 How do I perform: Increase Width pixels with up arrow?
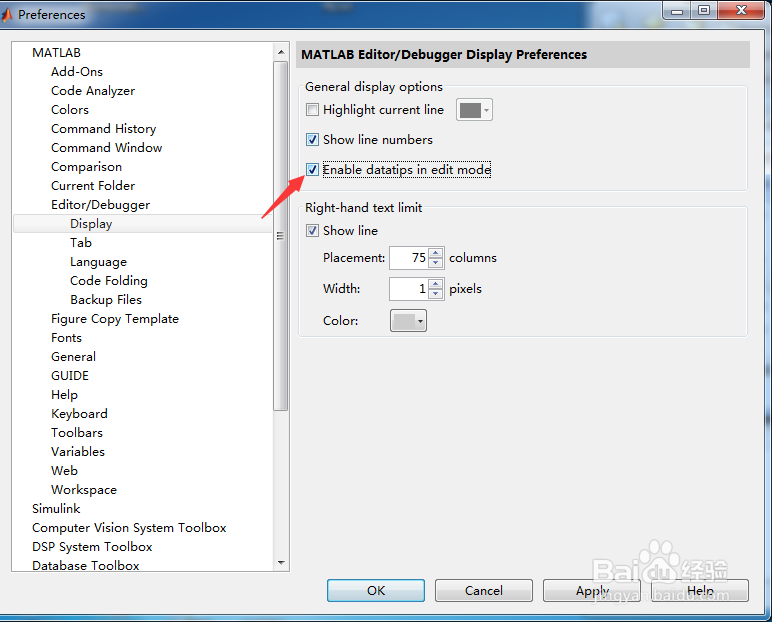click(x=436, y=284)
